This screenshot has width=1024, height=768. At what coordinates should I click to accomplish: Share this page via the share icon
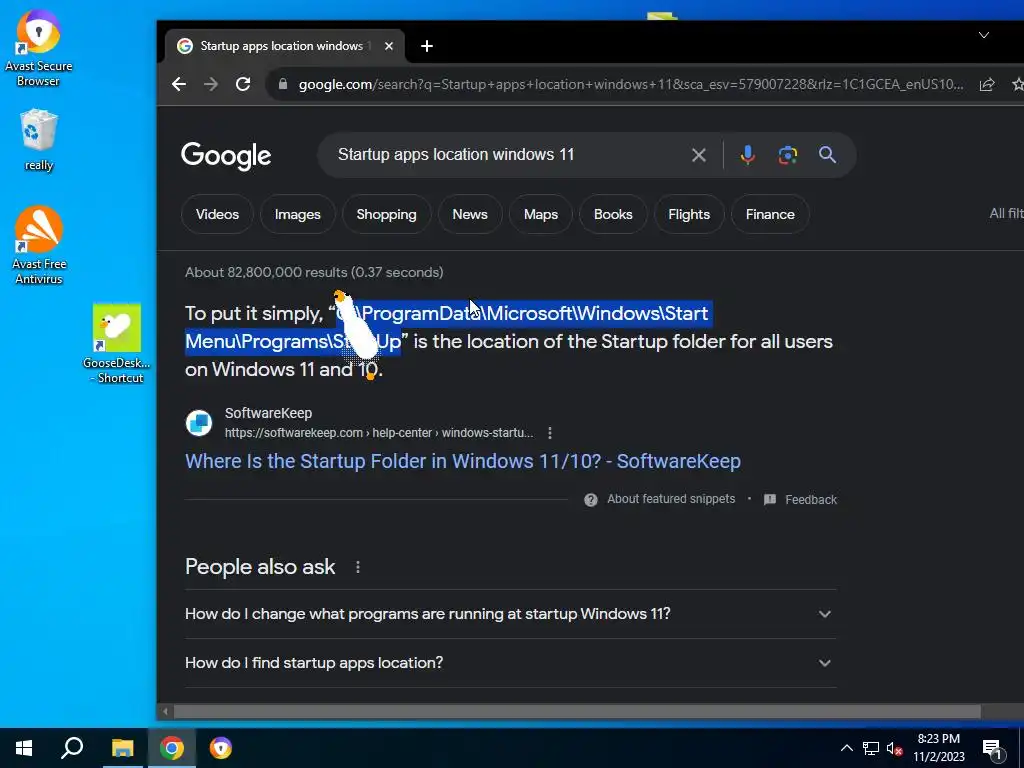tap(987, 84)
